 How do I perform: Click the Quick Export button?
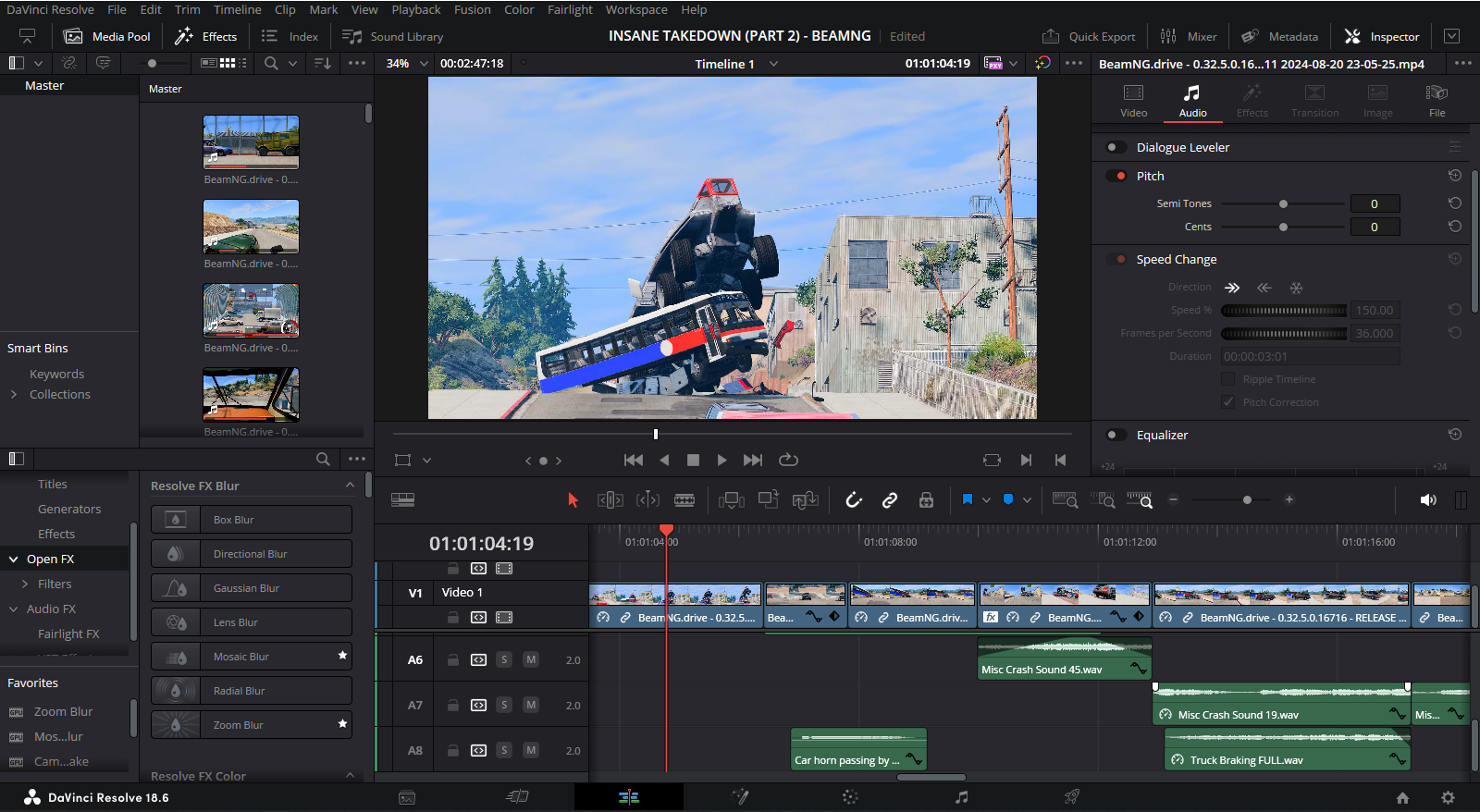(1089, 36)
